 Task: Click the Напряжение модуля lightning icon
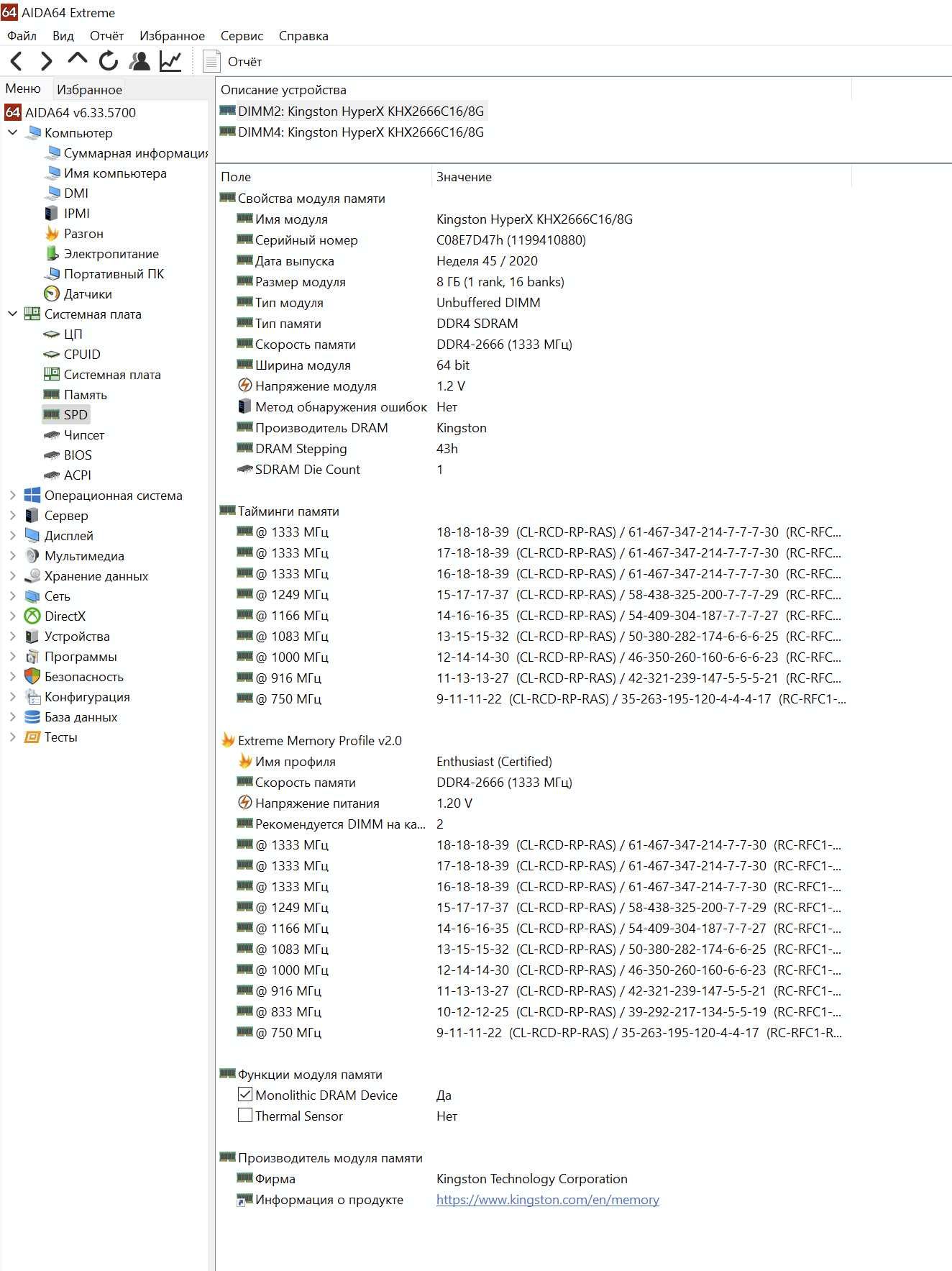[x=244, y=386]
